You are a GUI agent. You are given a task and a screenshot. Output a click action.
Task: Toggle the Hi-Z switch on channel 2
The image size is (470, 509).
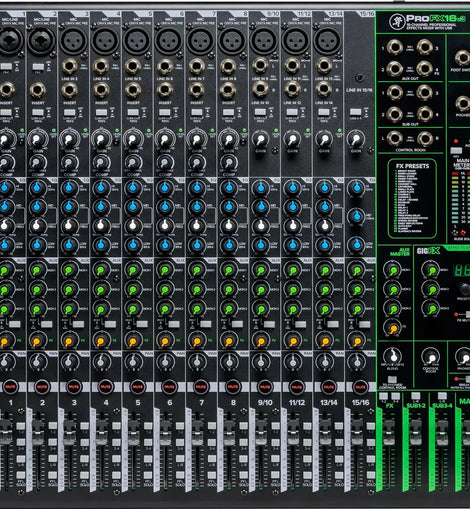click(x=38, y=67)
